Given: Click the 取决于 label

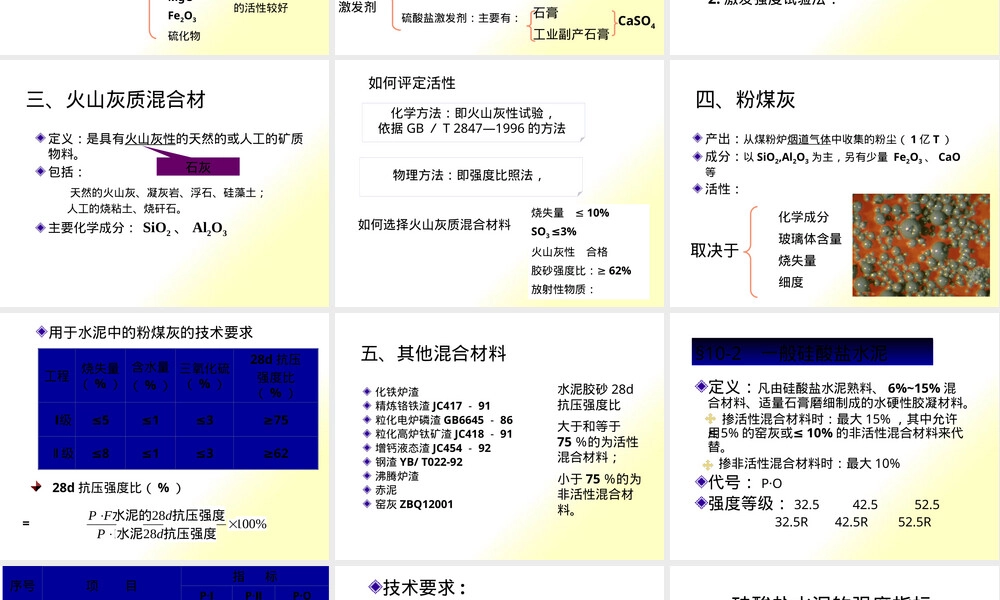Looking at the screenshot, I should tap(714, 251).
